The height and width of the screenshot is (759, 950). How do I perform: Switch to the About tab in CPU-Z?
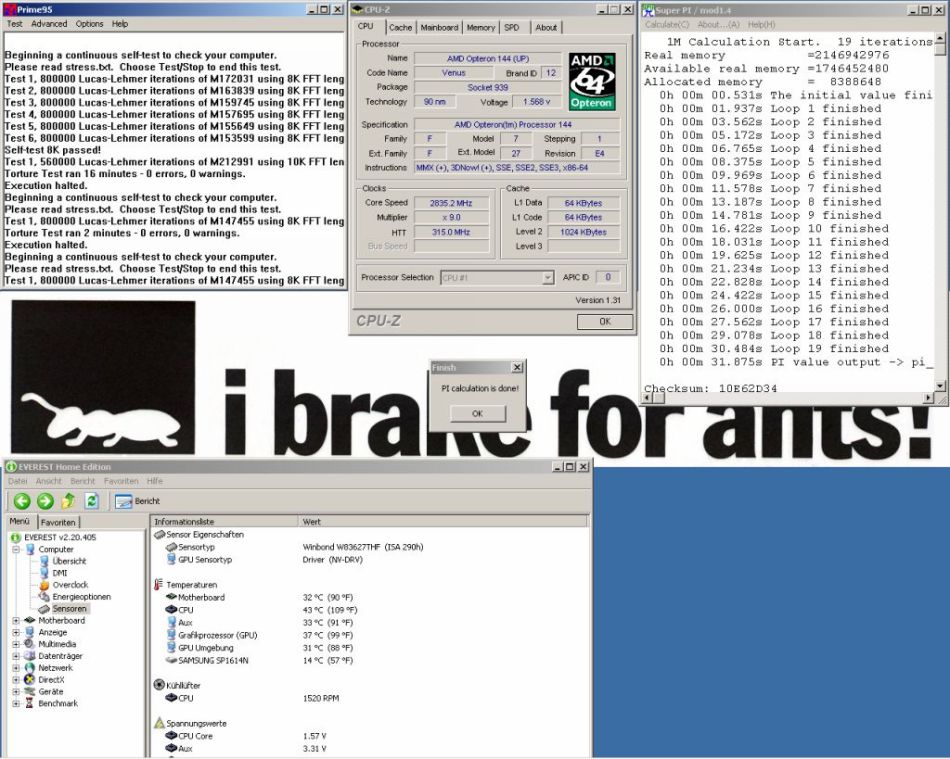click(546, 27)
